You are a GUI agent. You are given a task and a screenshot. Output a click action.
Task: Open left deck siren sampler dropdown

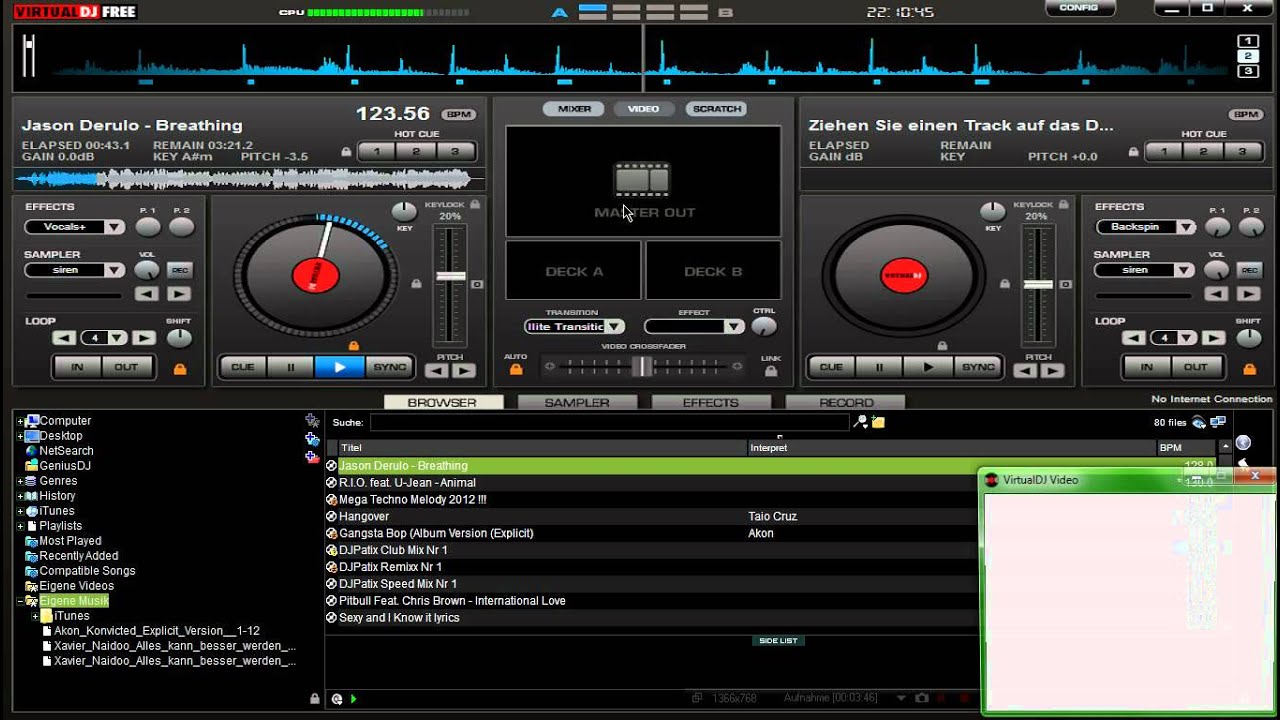tap(114, 270)
